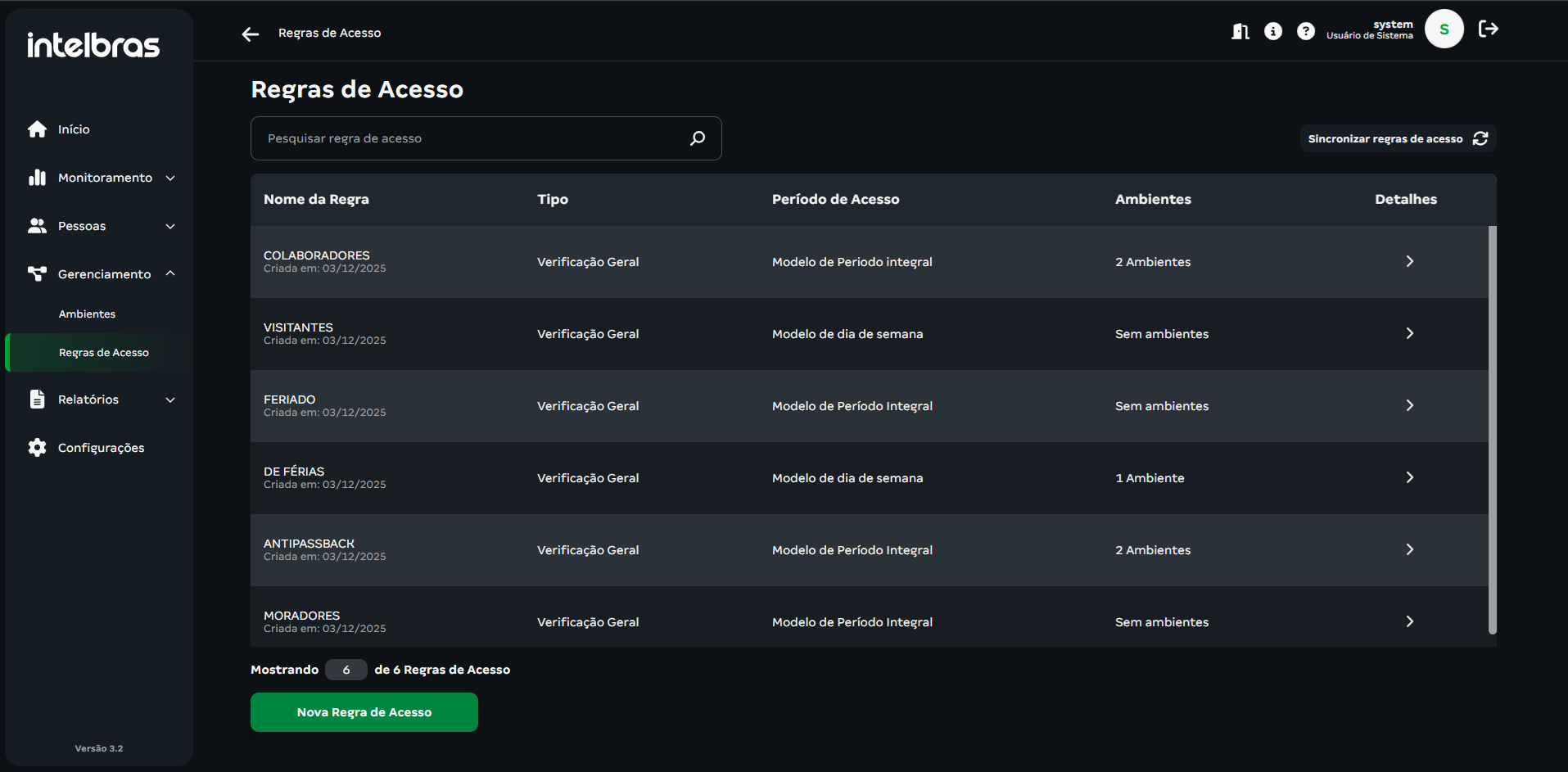Open Ambientes in the sidebar

pos(87,314)
